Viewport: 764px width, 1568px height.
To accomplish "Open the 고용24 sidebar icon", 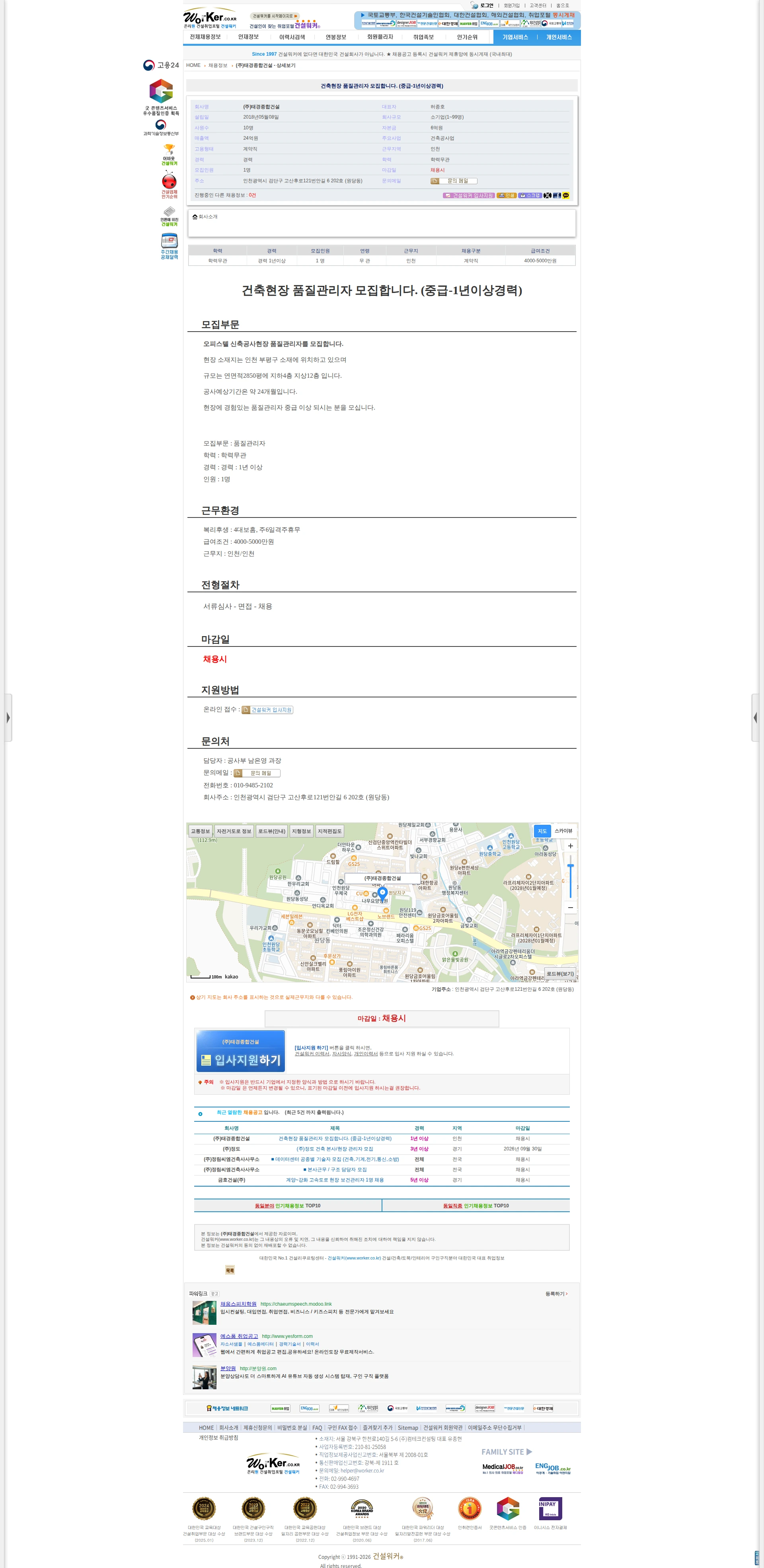I will 161,65.
